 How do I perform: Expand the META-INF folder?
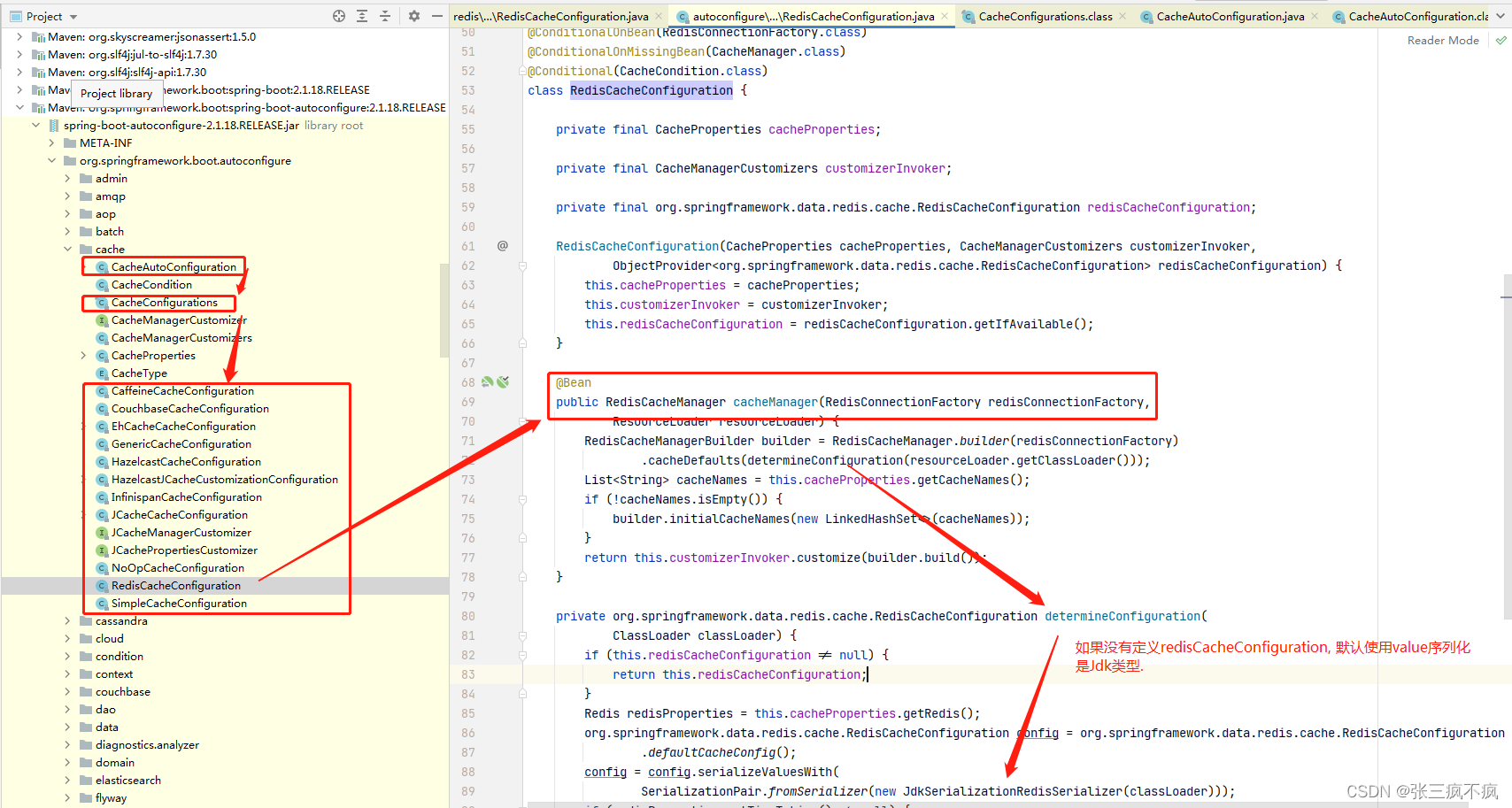tap(51, 143)
